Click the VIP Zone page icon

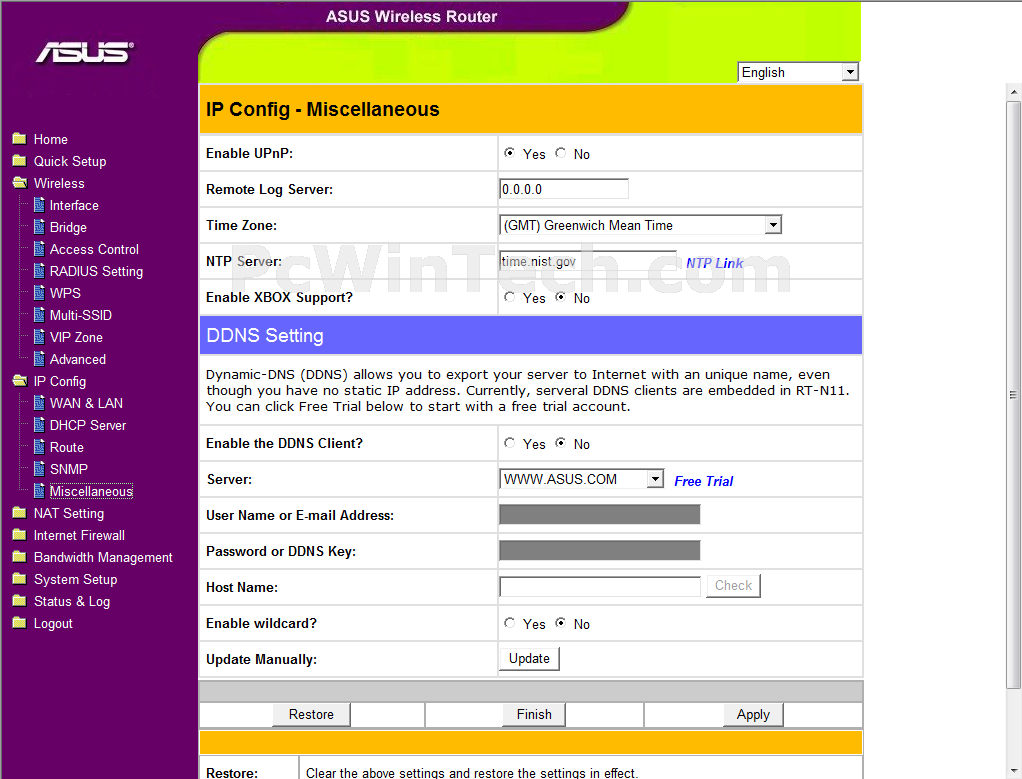point(39,337)
